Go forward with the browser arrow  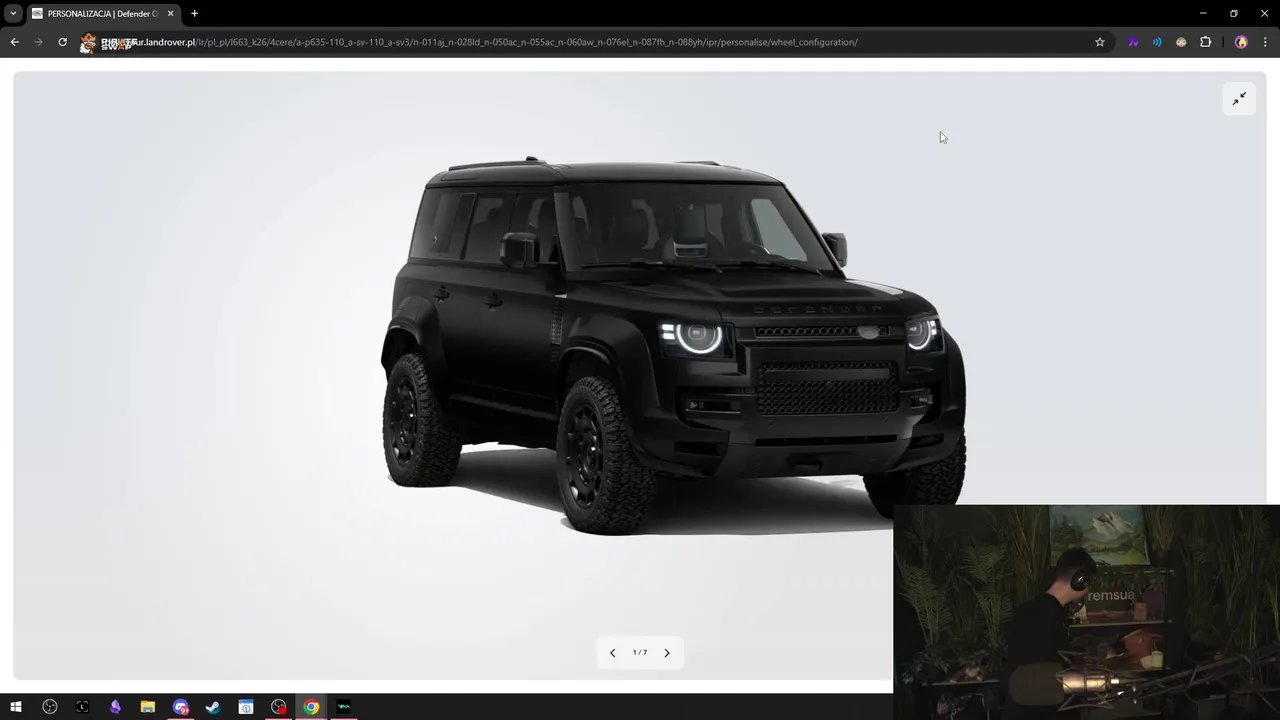(38, 42)
